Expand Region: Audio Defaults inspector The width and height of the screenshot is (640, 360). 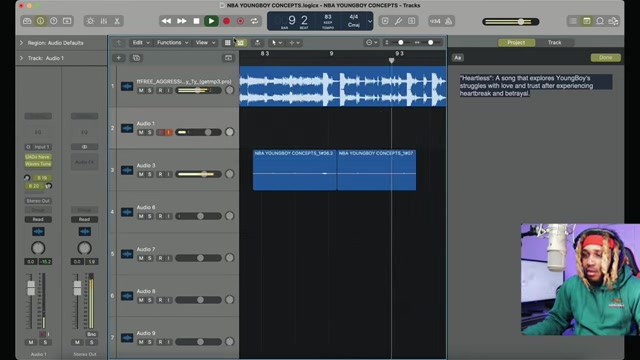(x=21, y=43)
